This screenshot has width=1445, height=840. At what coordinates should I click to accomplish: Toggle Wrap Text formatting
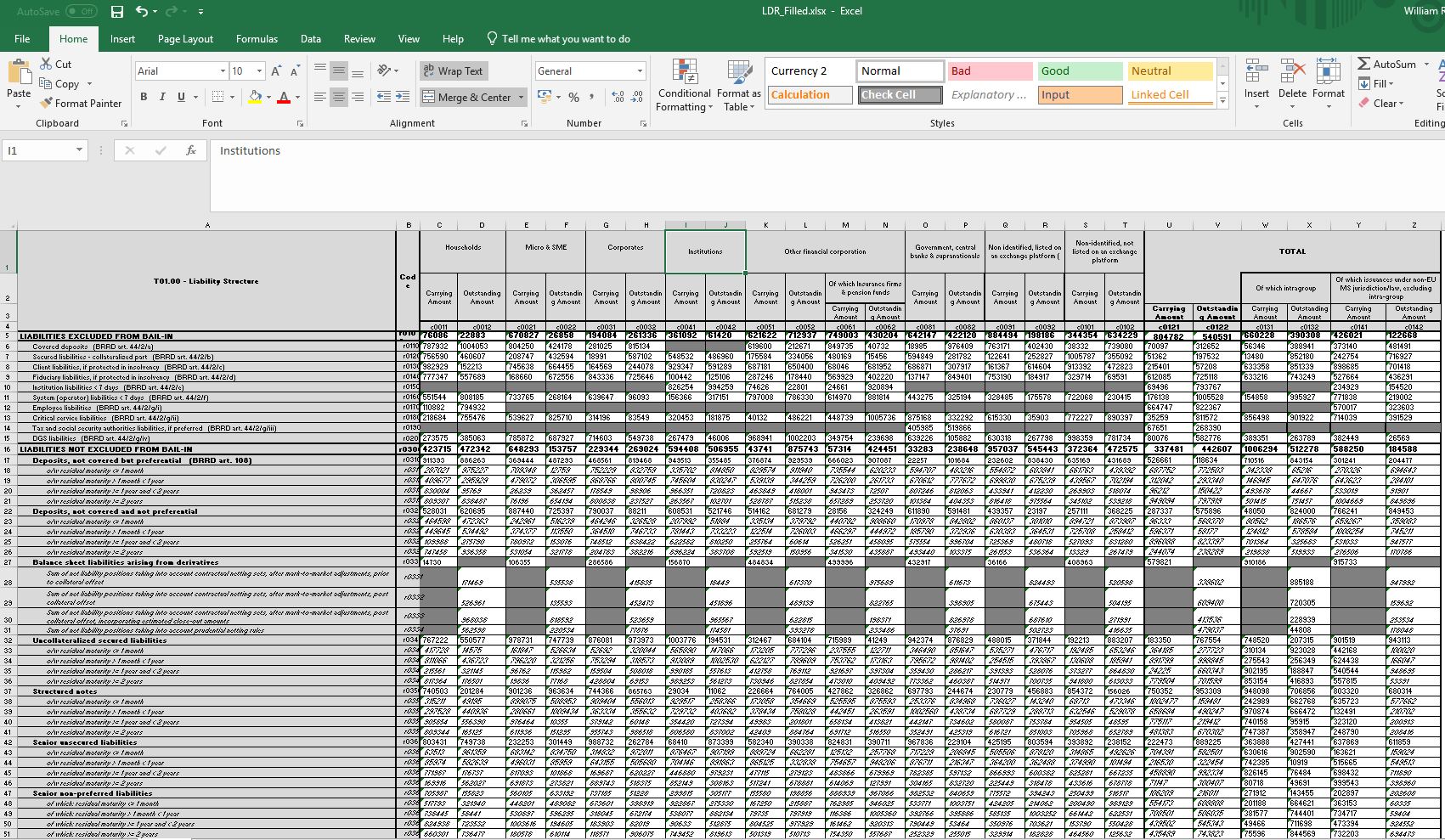coord(453,70)
